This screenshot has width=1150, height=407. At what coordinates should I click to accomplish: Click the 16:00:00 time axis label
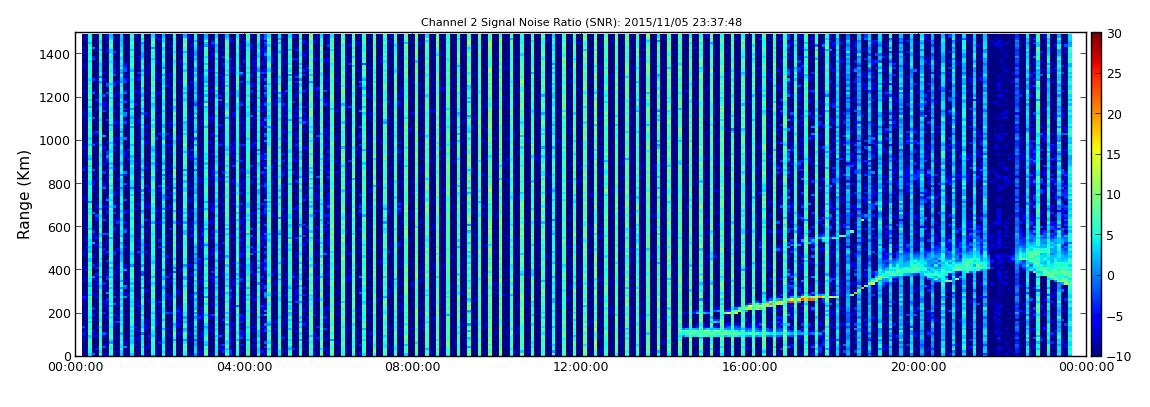click(748, 367)
